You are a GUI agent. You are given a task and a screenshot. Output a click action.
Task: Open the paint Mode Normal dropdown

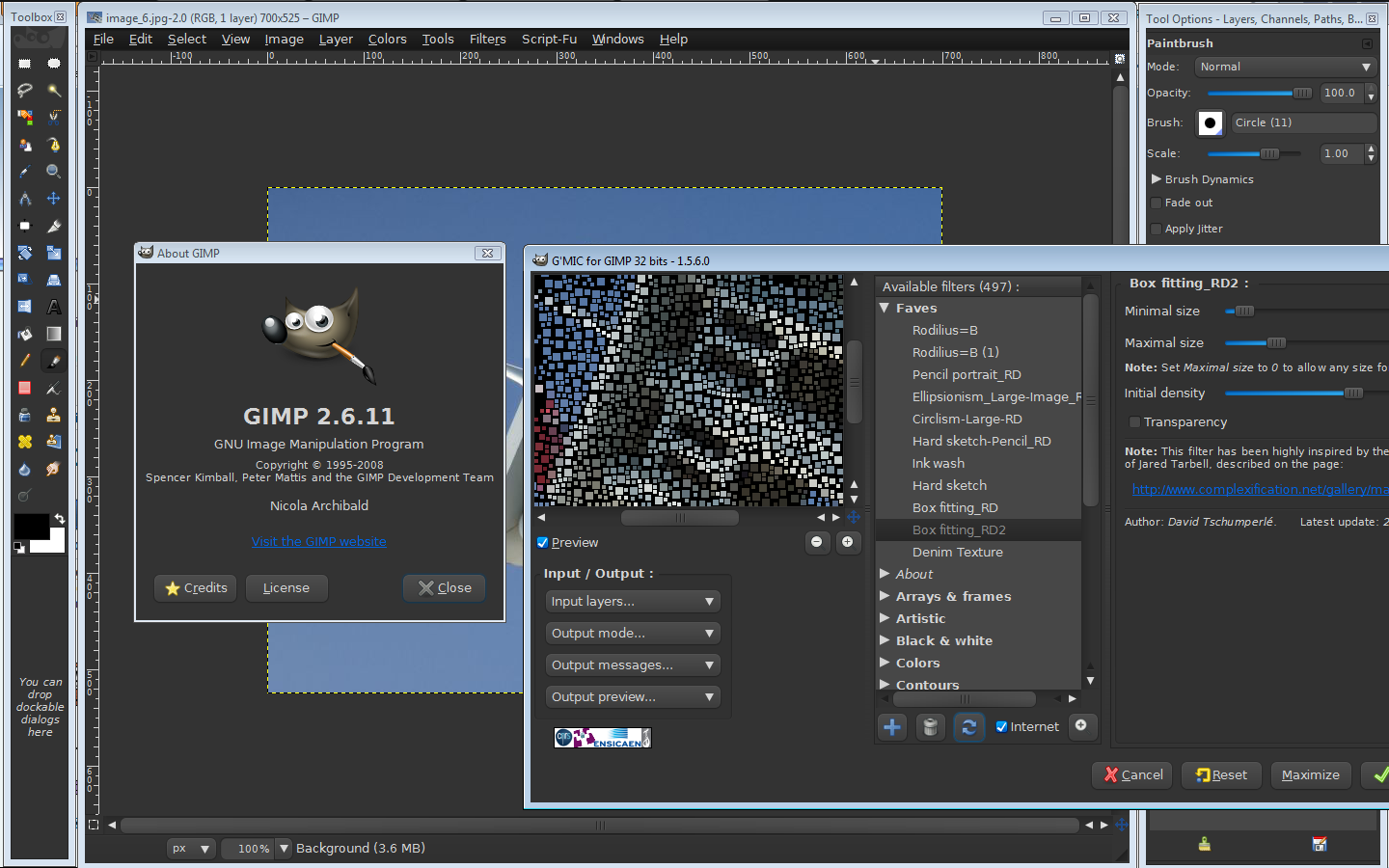pyautogui.click(x=1285, y=67)
